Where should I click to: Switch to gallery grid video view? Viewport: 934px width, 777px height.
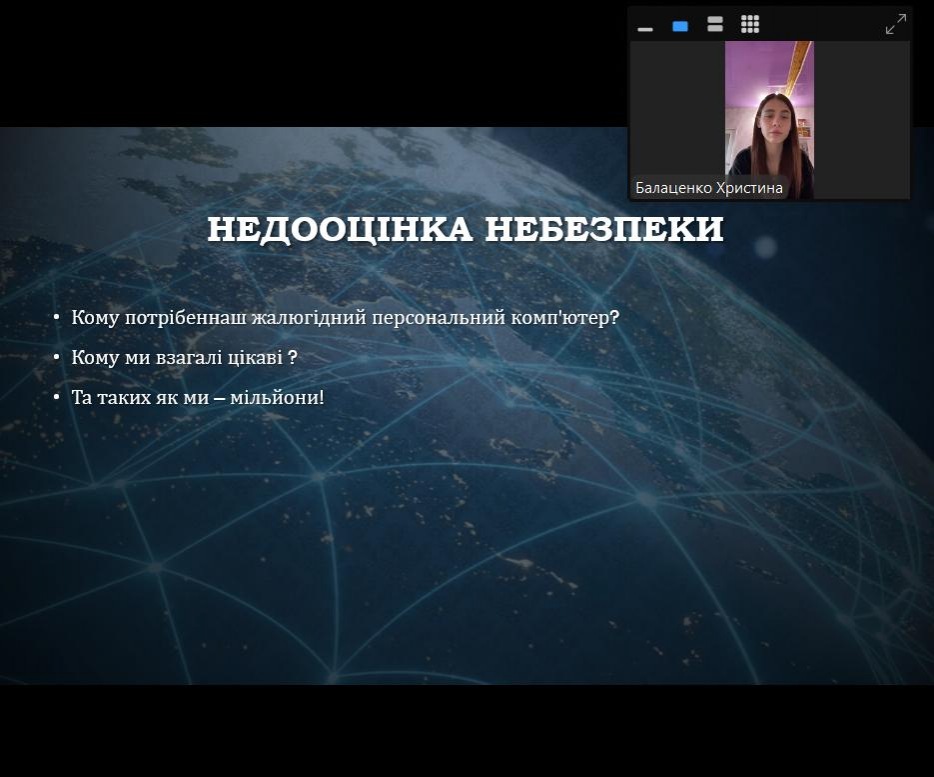click(750, 25)
